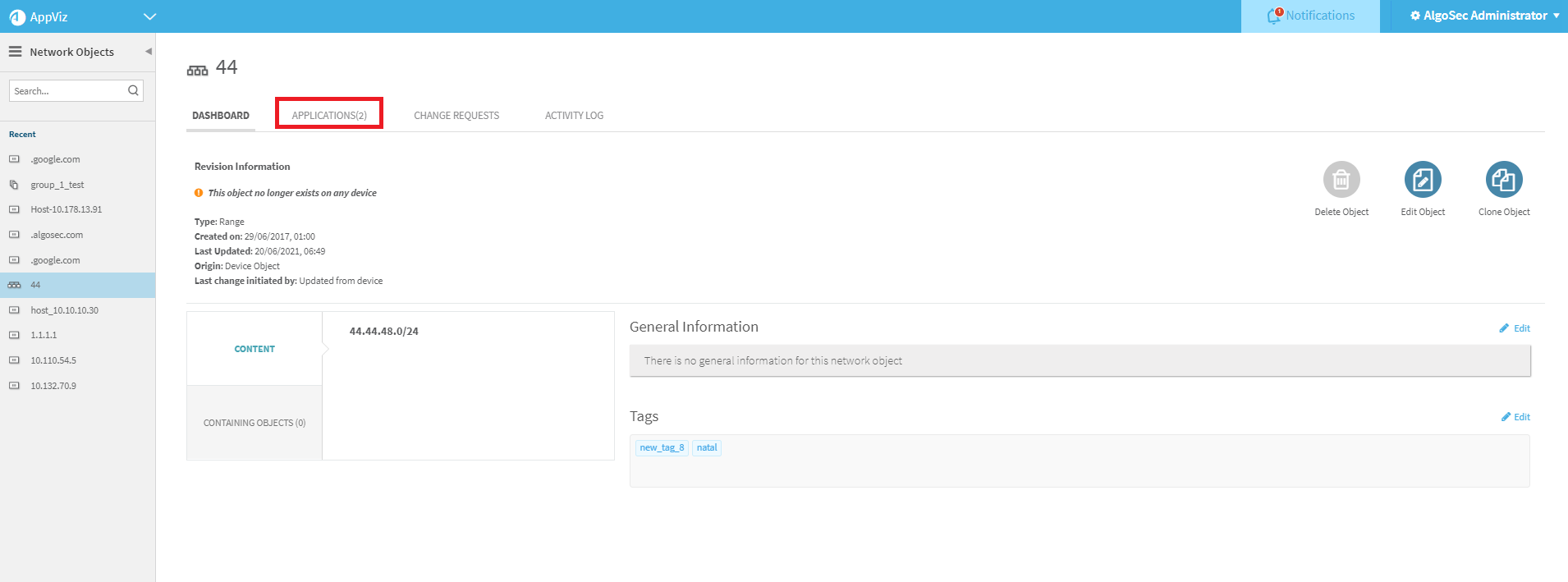1568x582 pixels.
Task: Click the Edit Object icon
Action: pyautogui.click(x=1422, y=179)
